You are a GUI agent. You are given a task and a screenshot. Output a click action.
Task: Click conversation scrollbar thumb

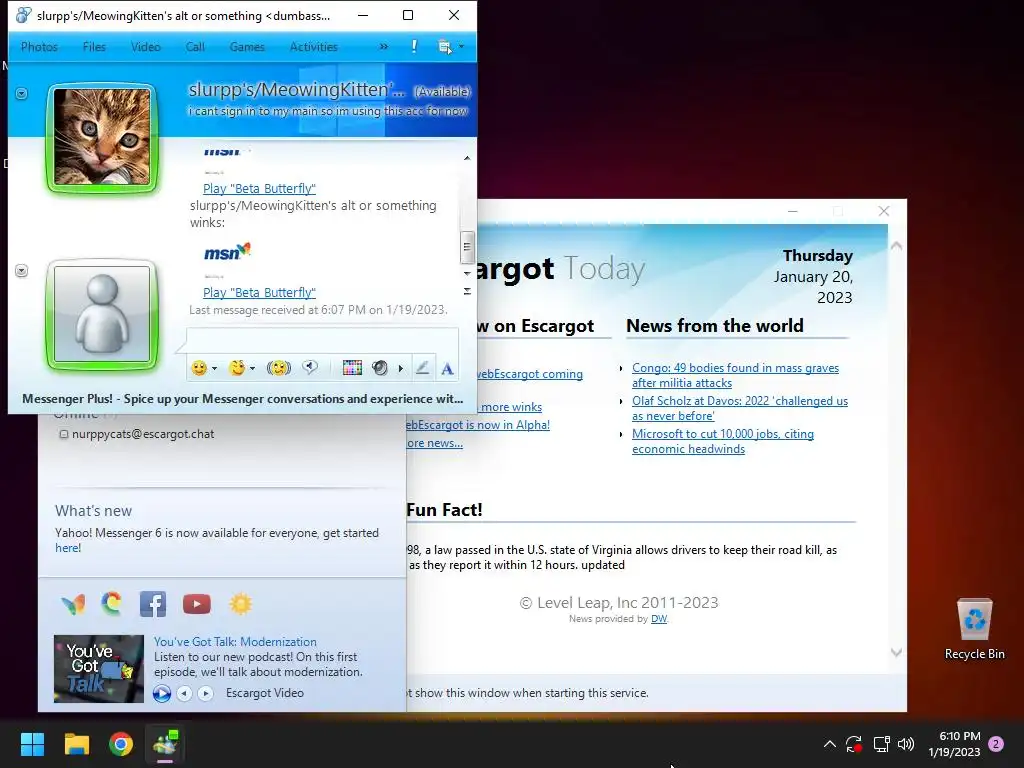[x=466, y=247]
